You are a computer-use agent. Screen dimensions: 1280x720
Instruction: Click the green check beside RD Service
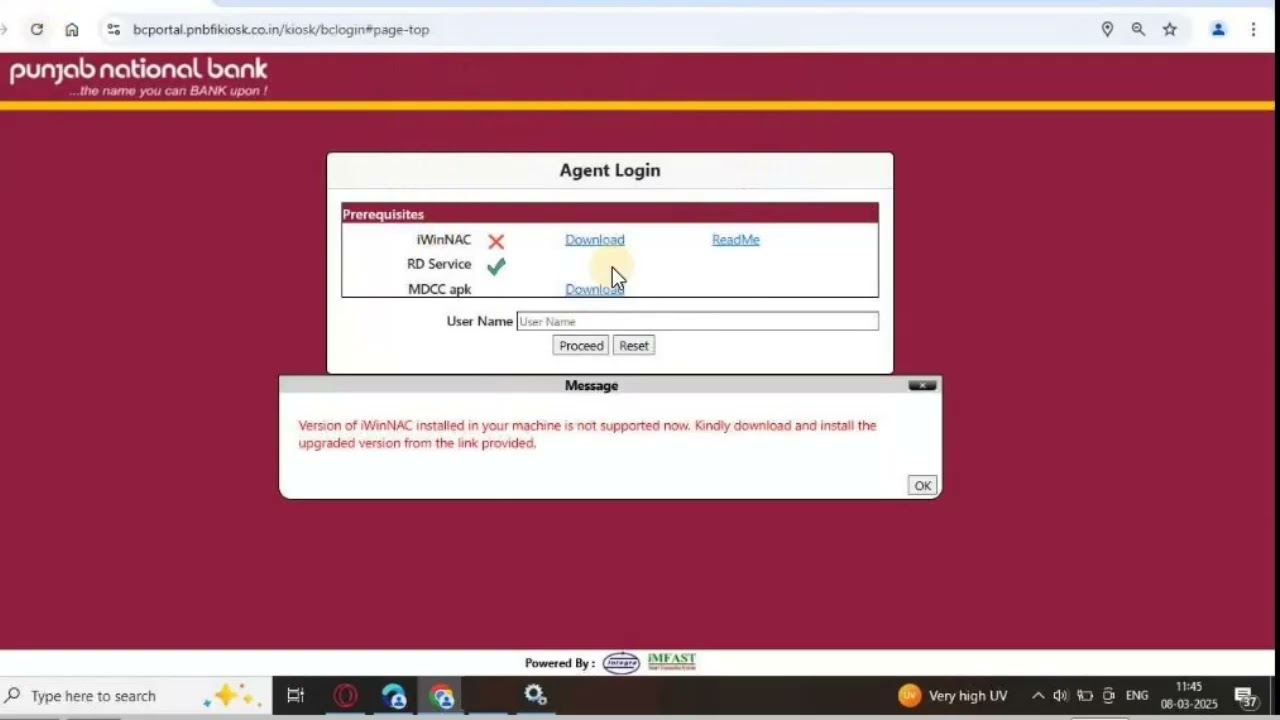[496, 266]
